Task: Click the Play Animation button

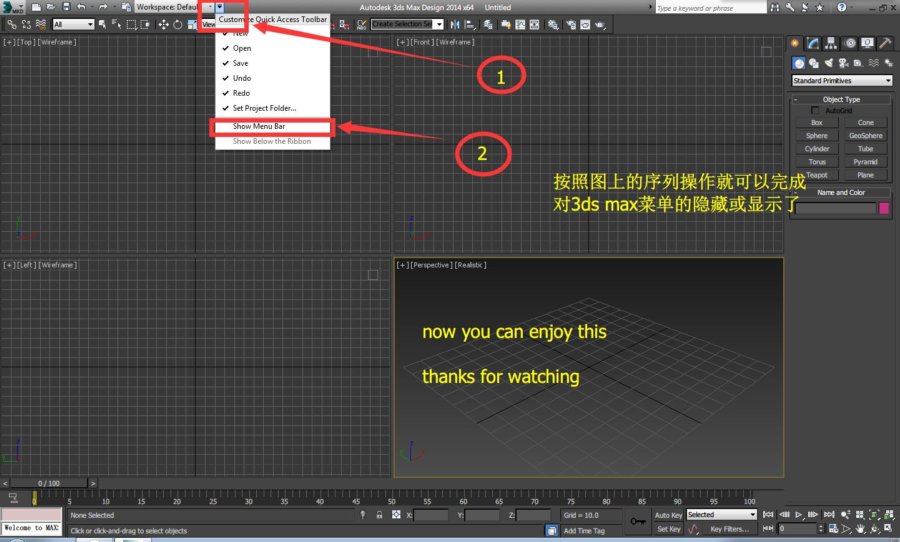Action: (x=798, y=514)
